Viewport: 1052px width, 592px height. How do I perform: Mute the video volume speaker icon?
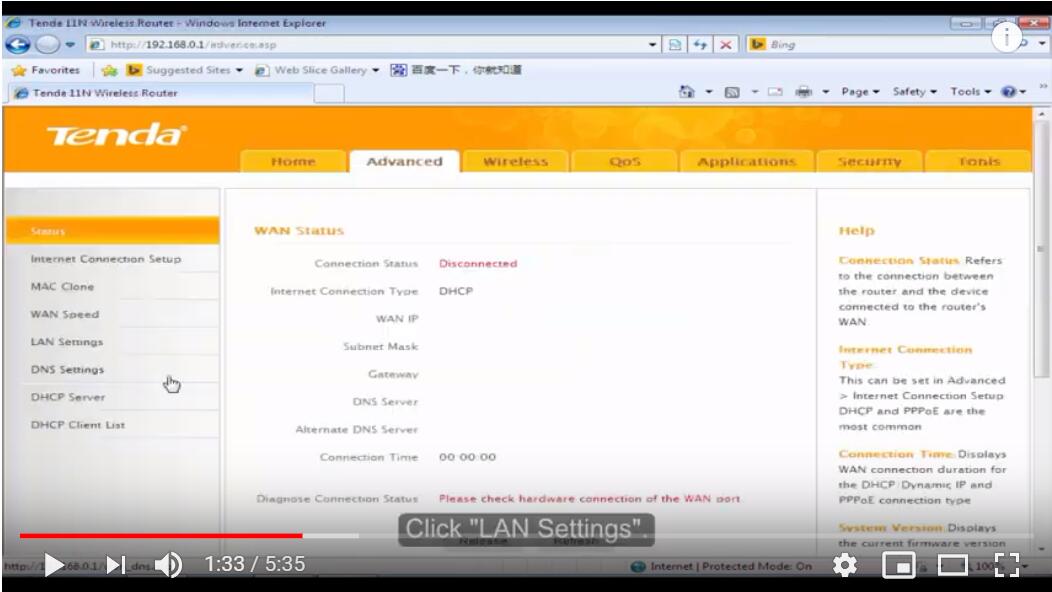168,566
